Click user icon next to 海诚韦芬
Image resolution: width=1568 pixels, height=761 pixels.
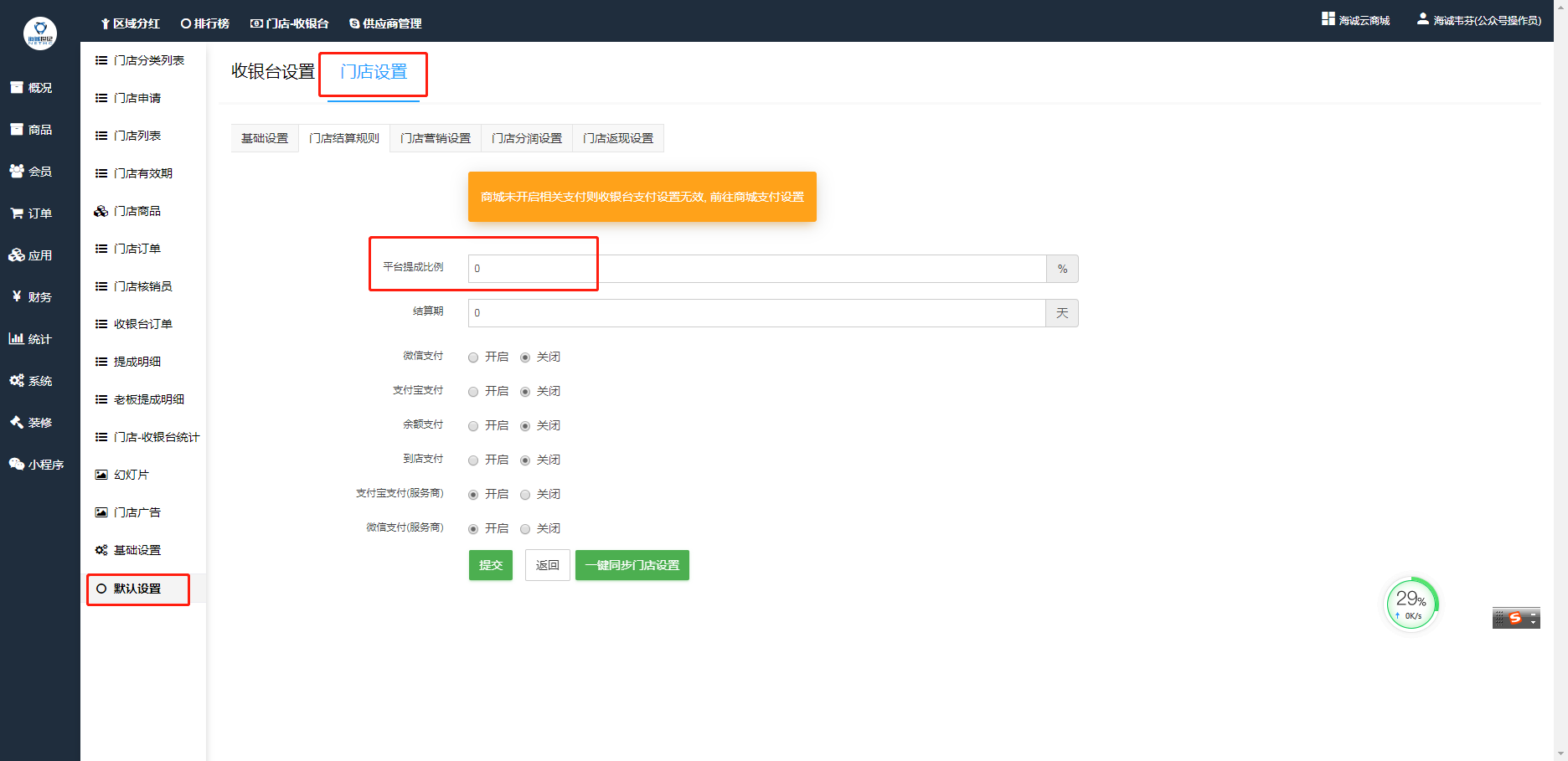pyautogui.click(x=1422, y=18)
